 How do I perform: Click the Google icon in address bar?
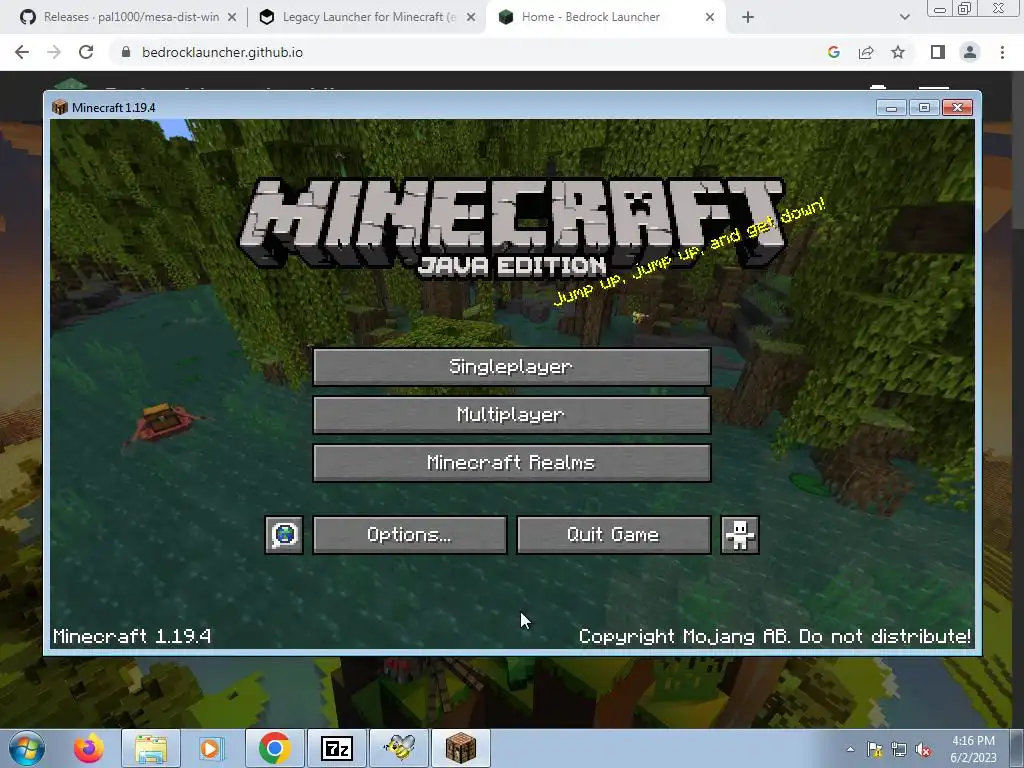point(833,52)
